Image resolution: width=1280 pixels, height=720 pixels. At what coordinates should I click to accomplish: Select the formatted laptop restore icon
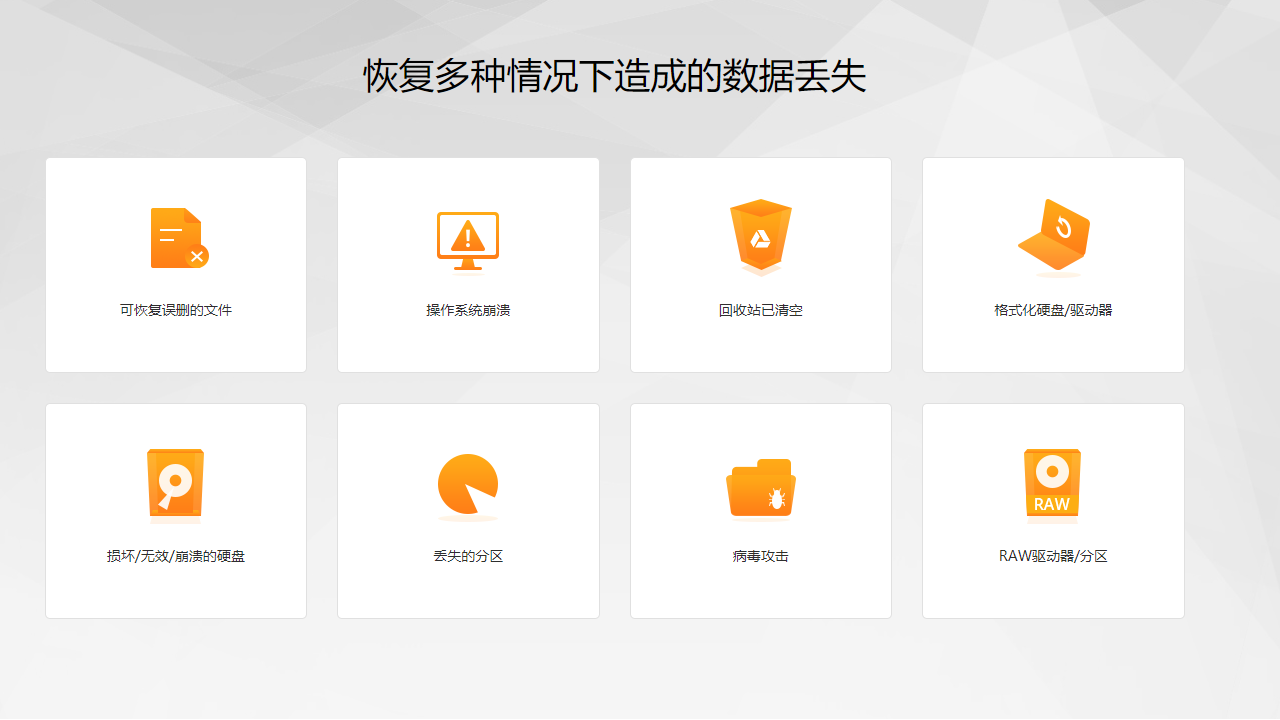(x=1052, y=238)
